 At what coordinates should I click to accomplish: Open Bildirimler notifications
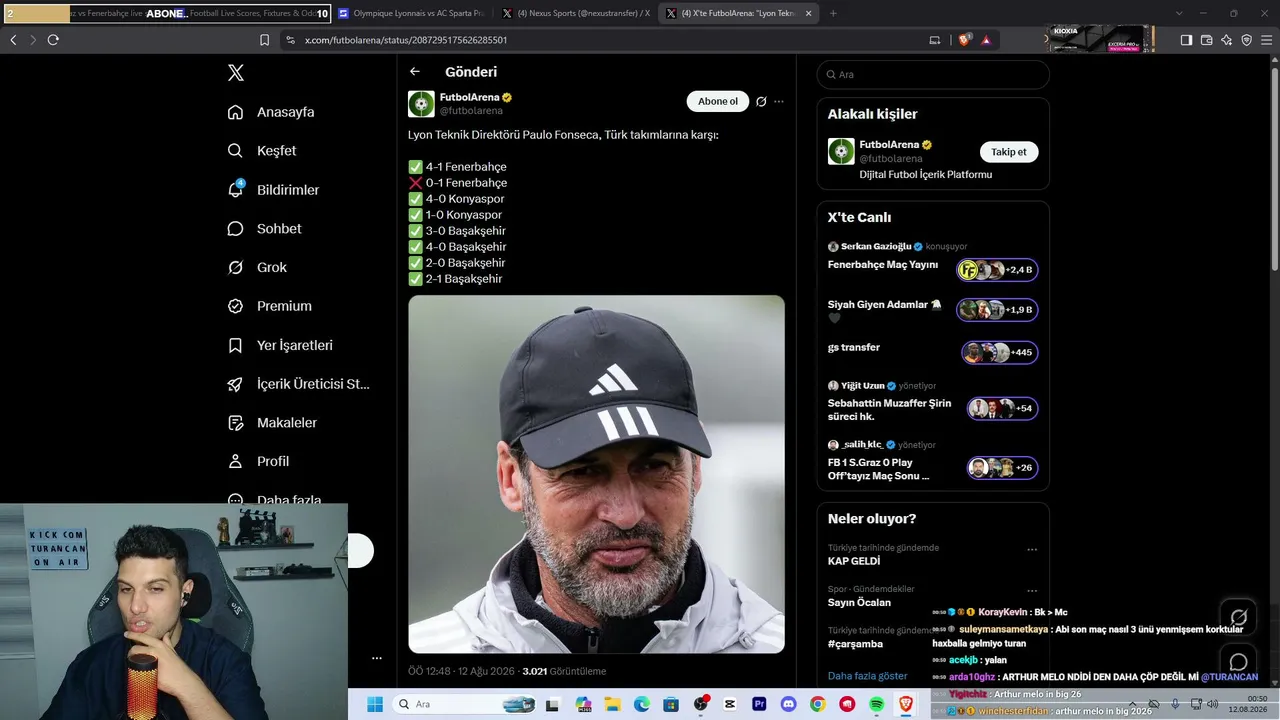point(273,190)
